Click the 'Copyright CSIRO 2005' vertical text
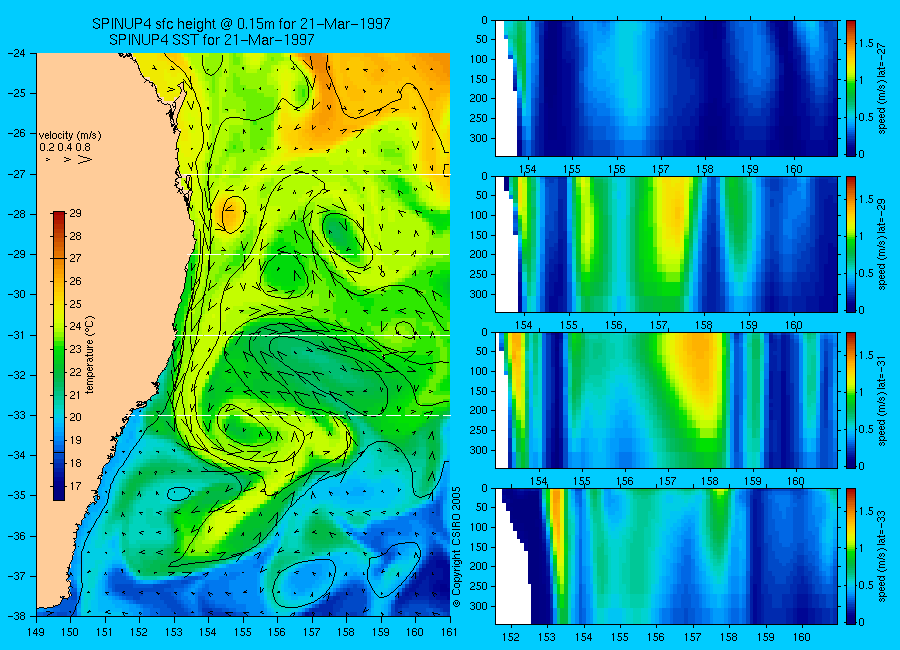Viewport: 900px width, 650px height. tap(457, 547)
